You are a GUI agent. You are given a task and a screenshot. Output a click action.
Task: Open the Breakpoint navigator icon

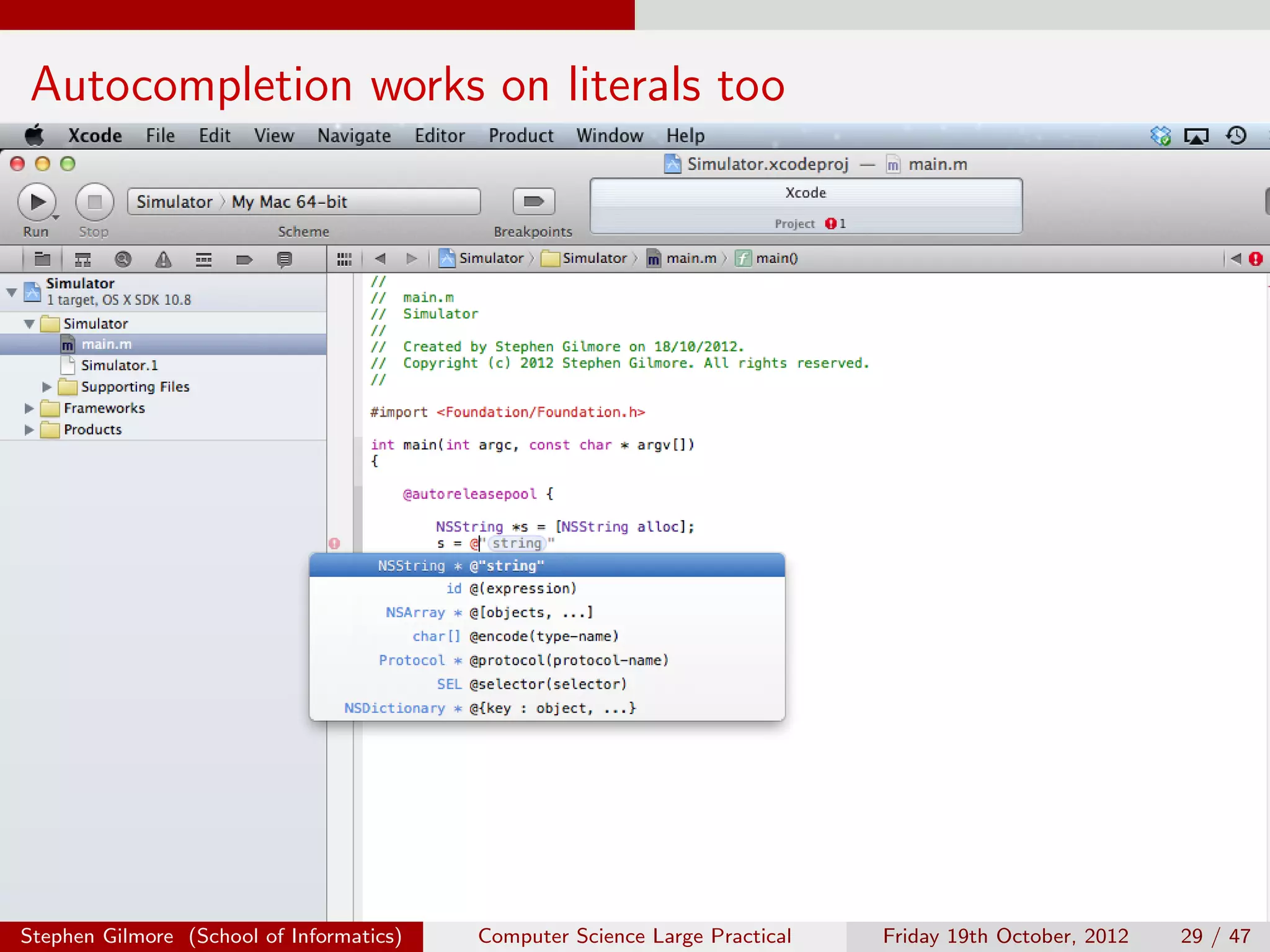click(244, 259)
